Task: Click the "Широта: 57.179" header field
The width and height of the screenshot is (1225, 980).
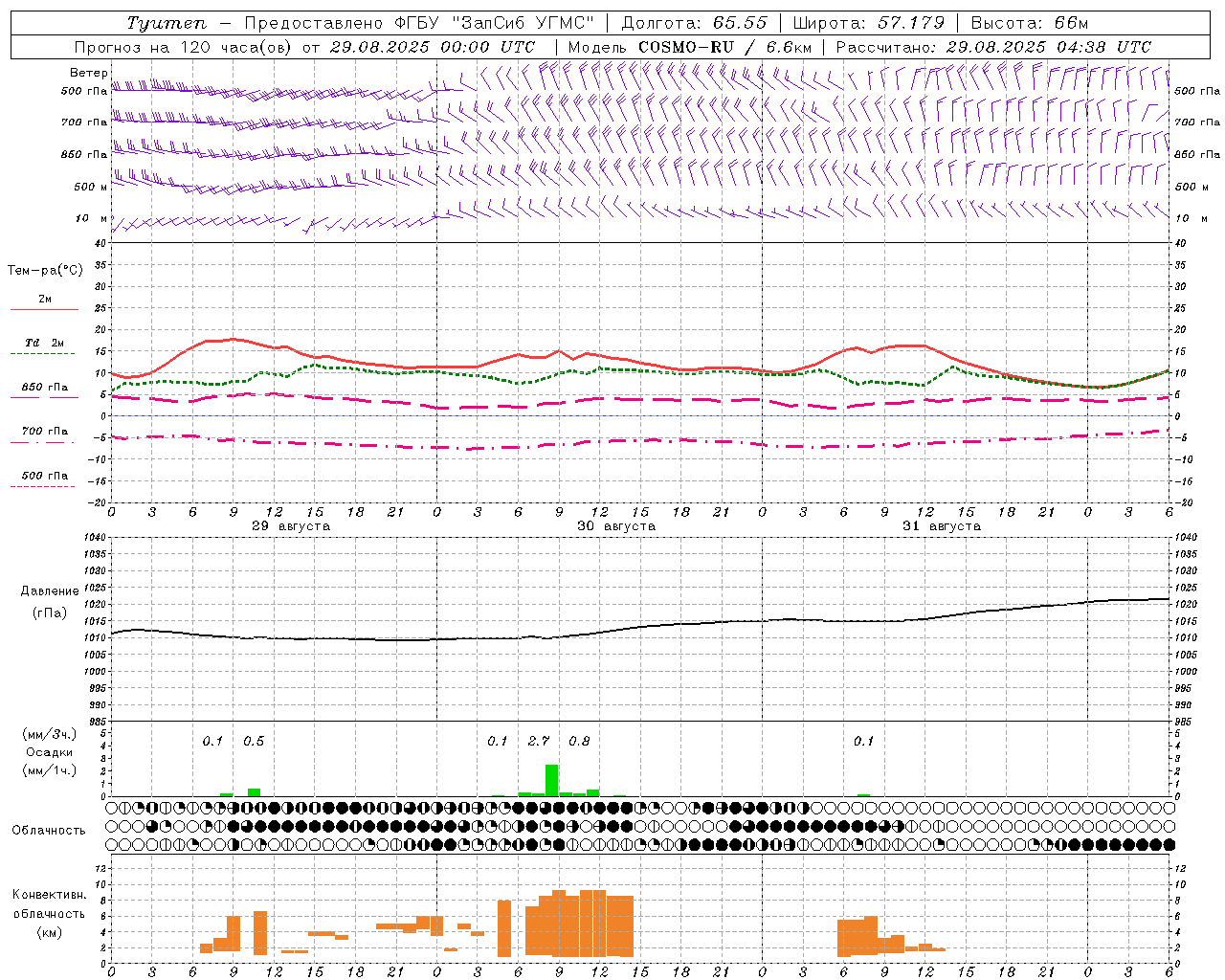Action: pos(870,23)
